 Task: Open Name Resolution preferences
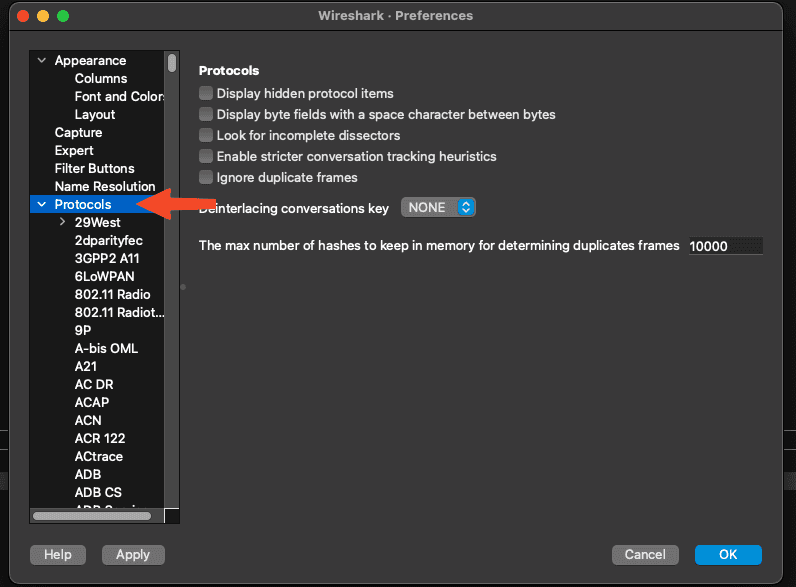[x=105, y=186]
